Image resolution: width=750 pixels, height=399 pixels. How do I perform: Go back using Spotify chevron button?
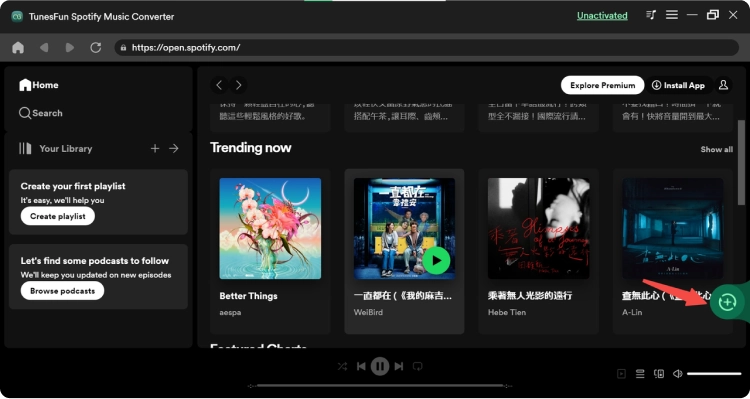point(219,85)
